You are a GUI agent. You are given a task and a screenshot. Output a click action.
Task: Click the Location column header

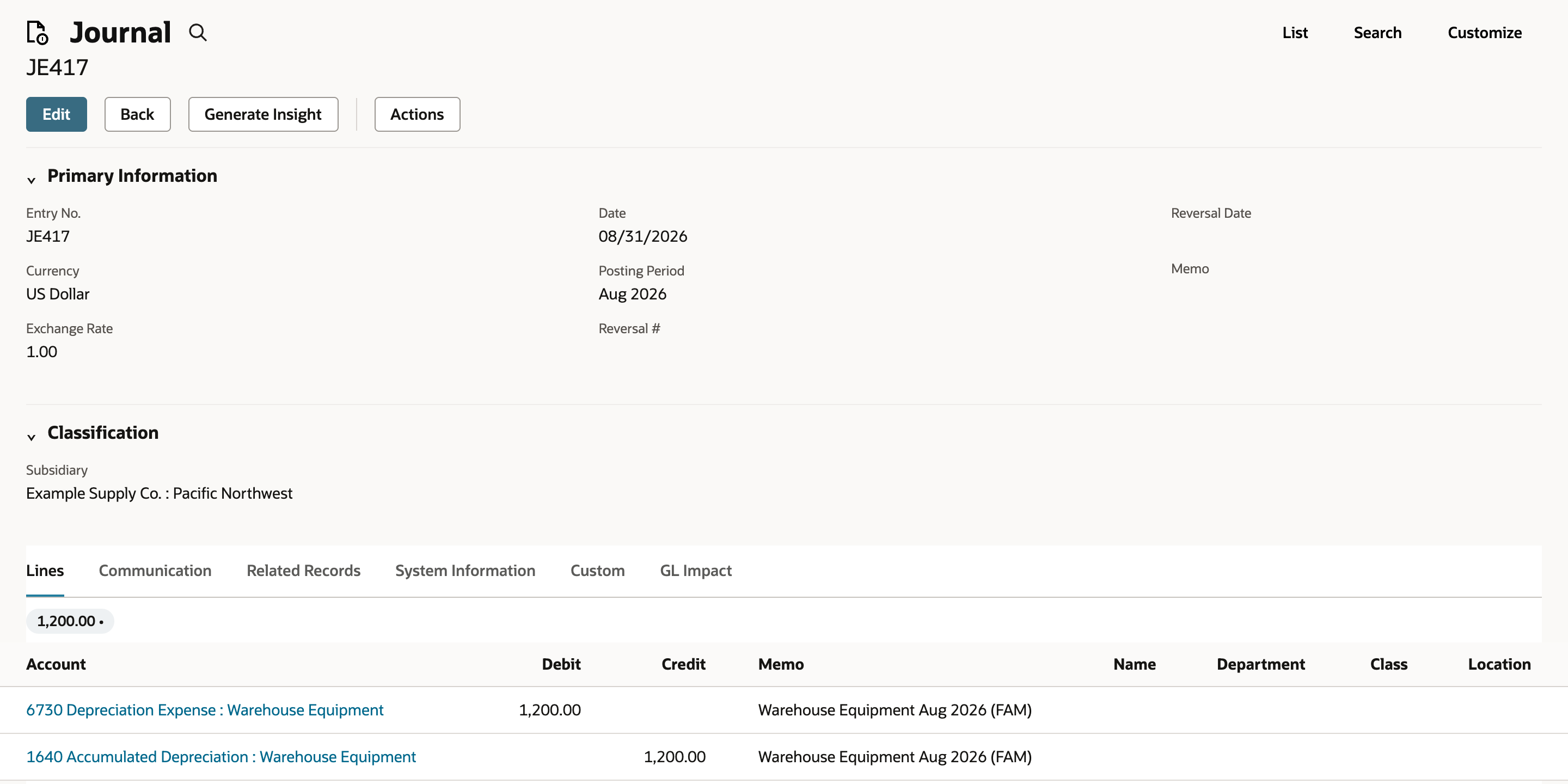point(1499,664)
